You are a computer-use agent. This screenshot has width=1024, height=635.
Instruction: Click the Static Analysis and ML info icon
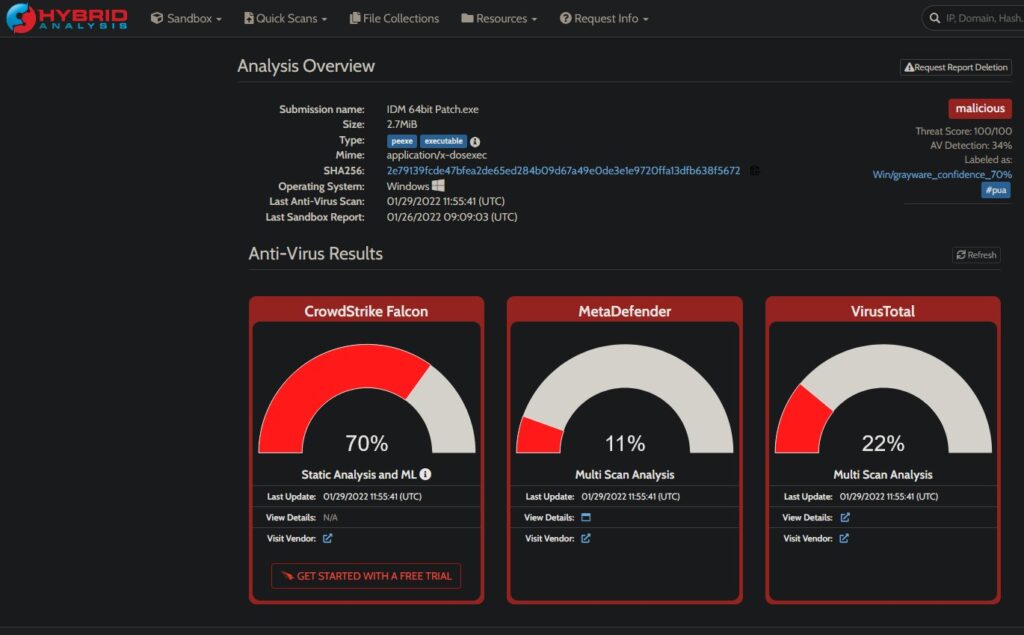[425, 474]
